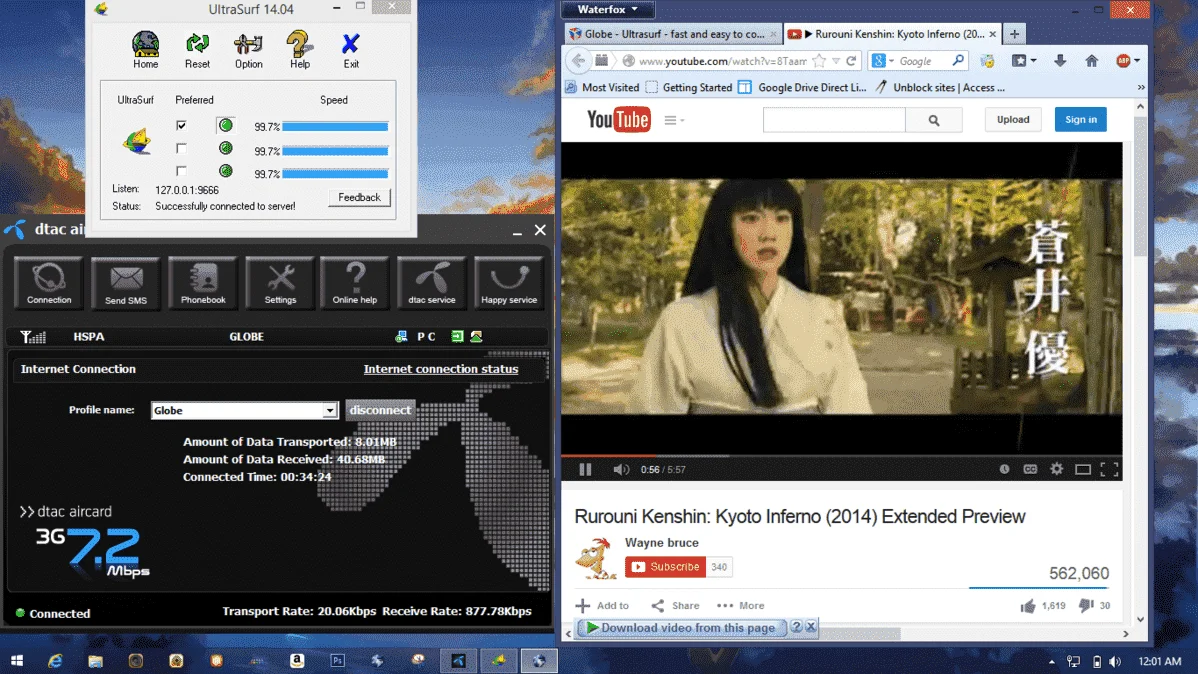The image size is (1198, 674).
Task: Mute the YouTube video volume
Action: tap(620, 469)
